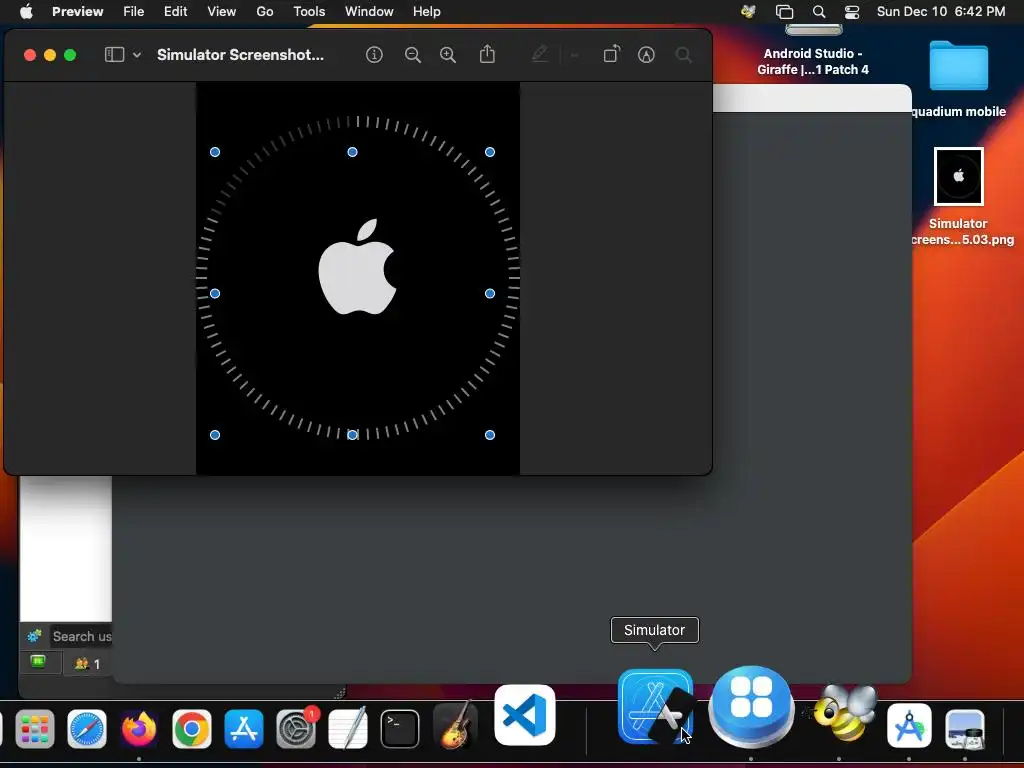Screen dimensions: 1024x768
Task: Click the bottom-right selection handle
Action: pos(490,435)
